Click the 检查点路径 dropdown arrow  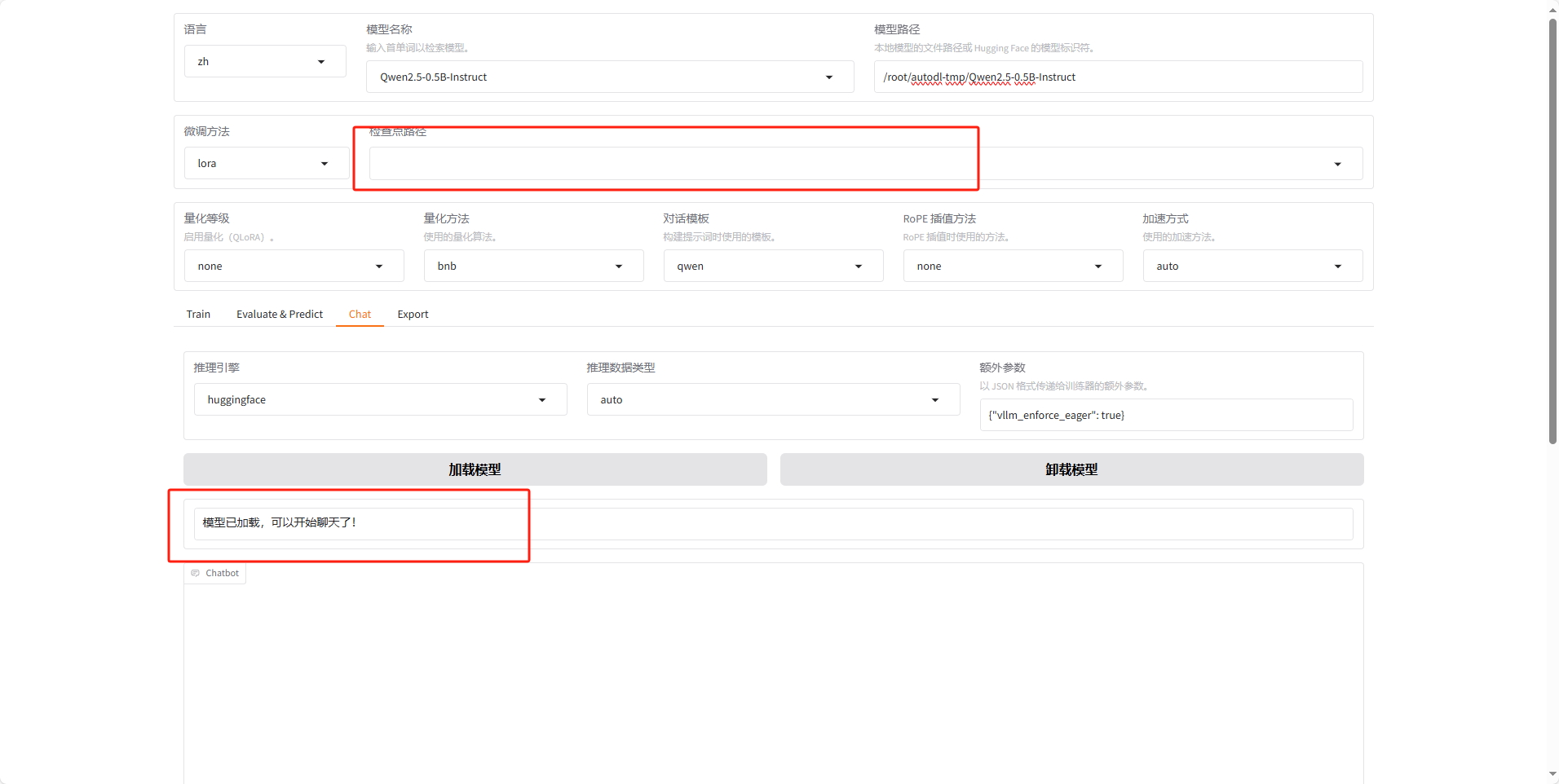click(1337, 165)
